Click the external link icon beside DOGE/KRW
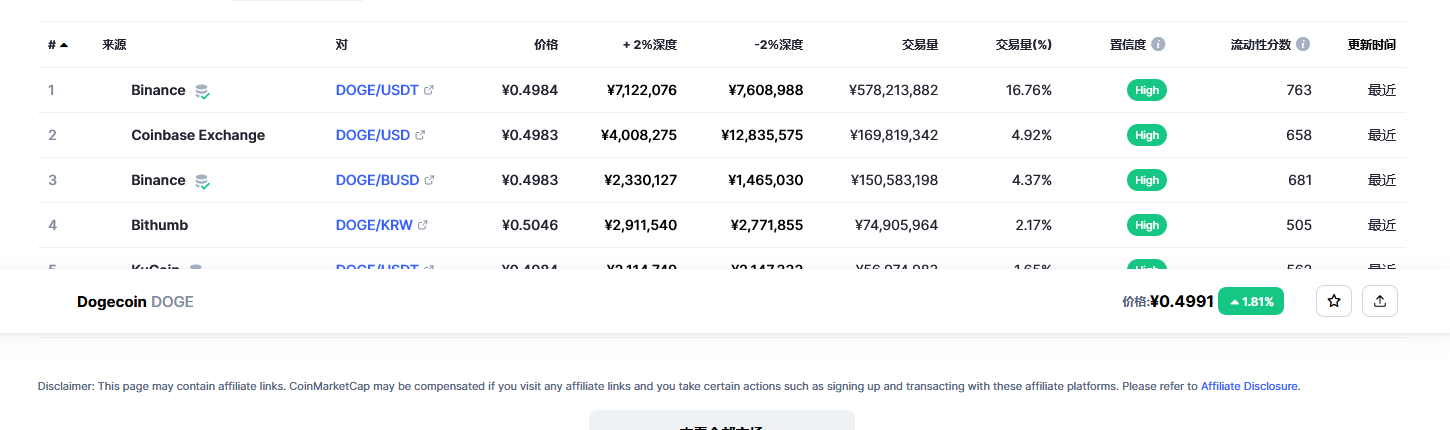This screenshot has width=1450, height=430. tap(423, 225)
